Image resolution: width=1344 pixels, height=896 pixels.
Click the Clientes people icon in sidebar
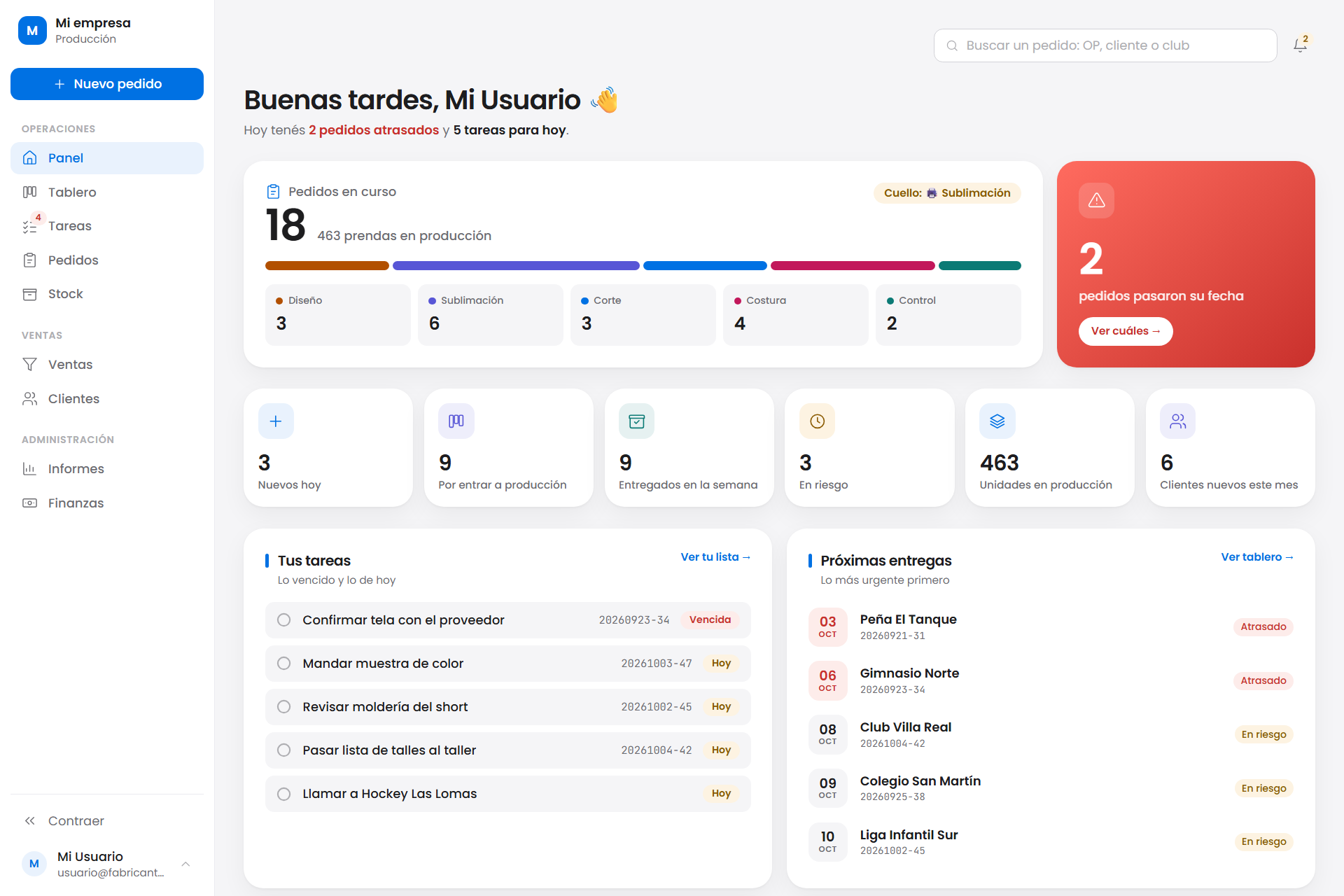tap(29, 399)
